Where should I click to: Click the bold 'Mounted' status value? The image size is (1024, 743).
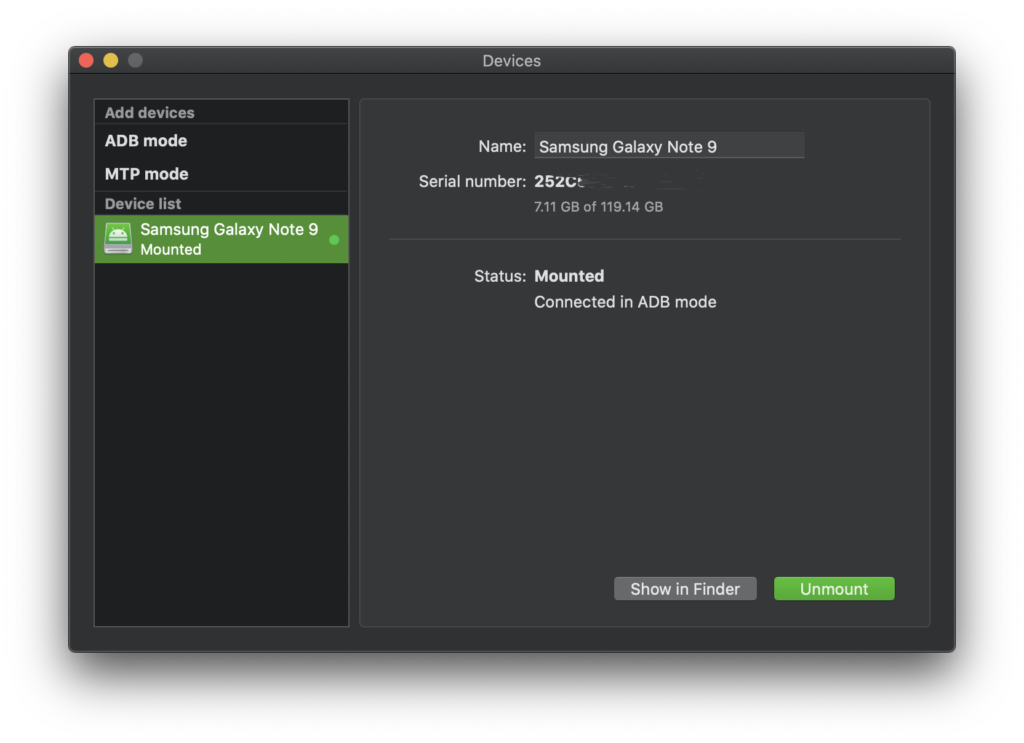pos(569,276)
